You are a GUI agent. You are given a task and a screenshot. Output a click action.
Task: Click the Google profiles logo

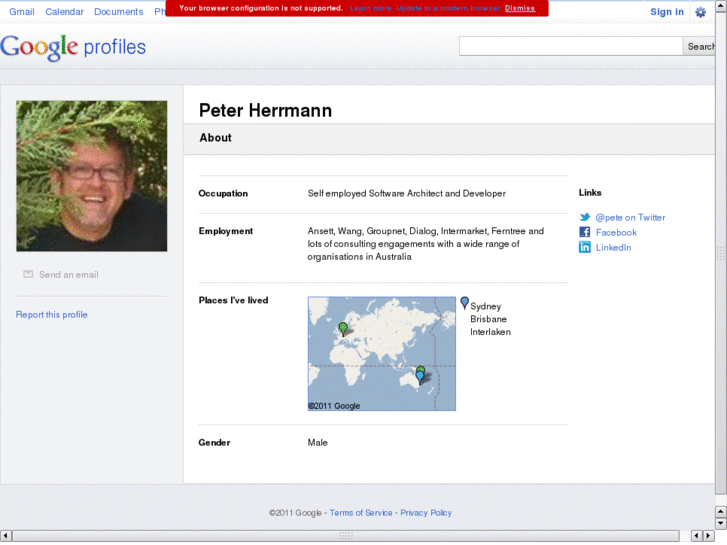(x=73, y=47)
